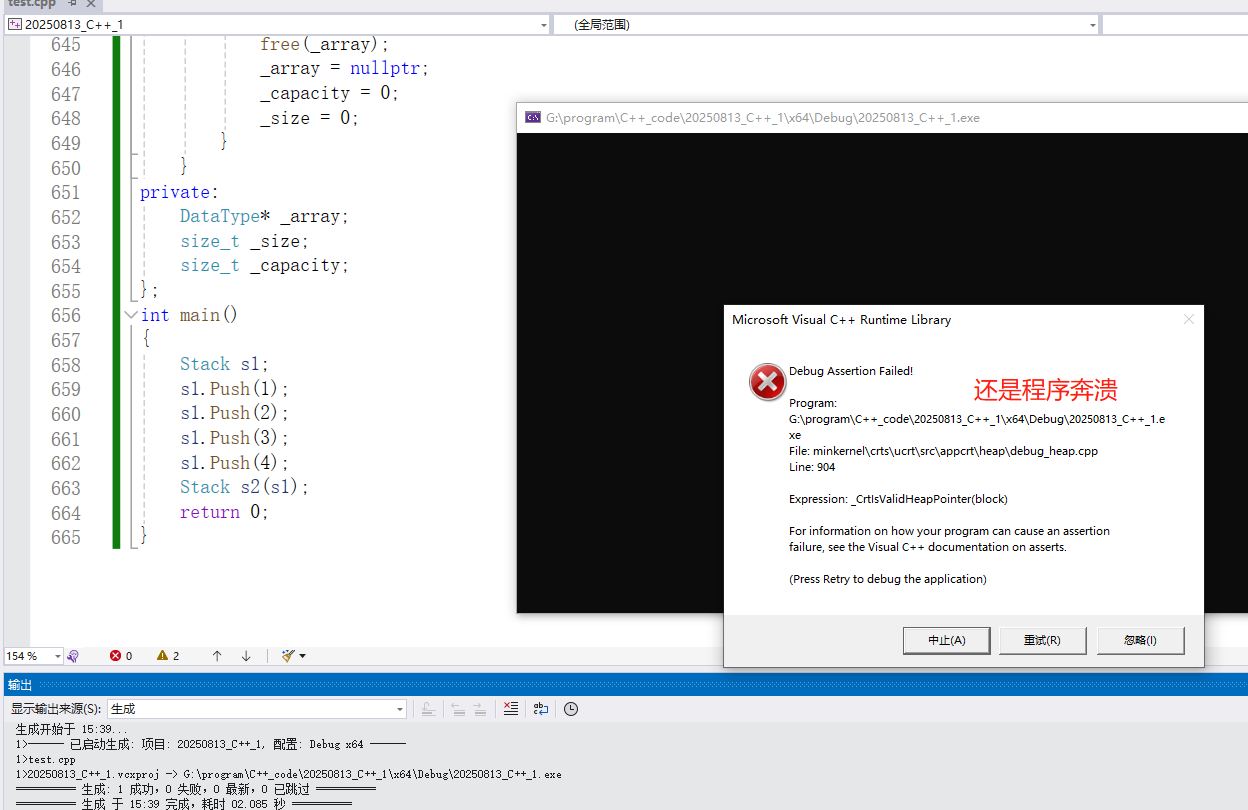Click '_array = nullptr;' code line
Viewport: 1248px width, 810px height.
point(344,69)
